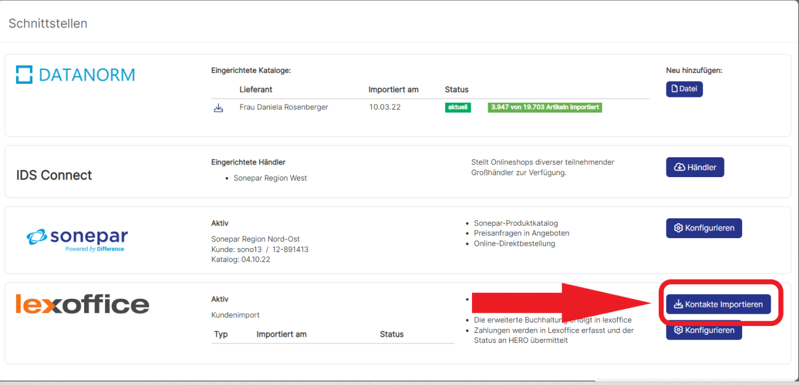The width and height of the screenshot is (799, 385).
Task: Click the Datei button to add file
Action: (684, 89)
